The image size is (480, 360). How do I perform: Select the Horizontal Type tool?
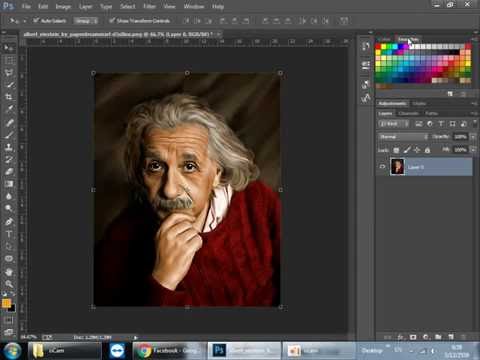tap(9, 234)
